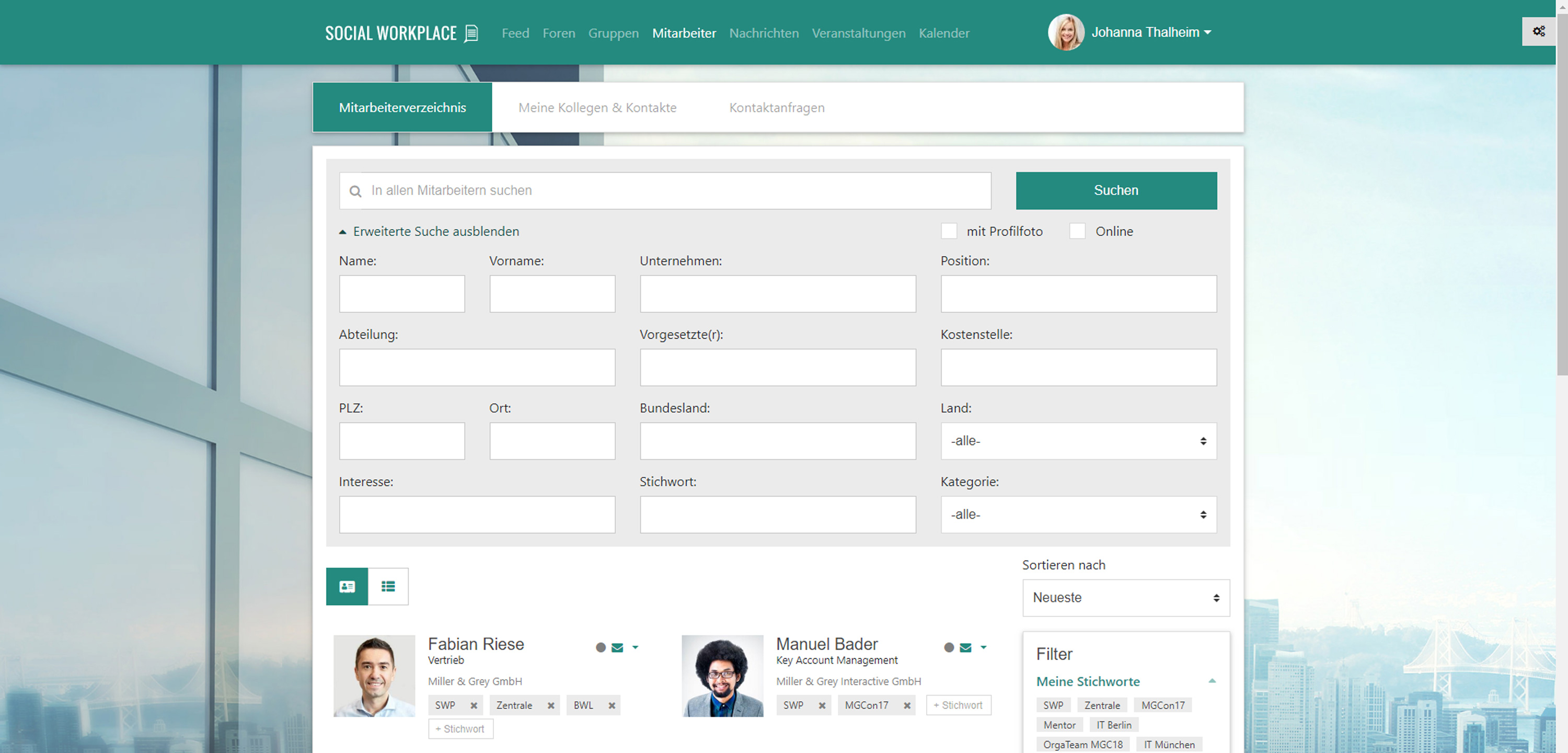This screenshot has height=753, width=1568.
Task: Open Meine Kollegen & Kontakte tab
Action: [597, 108]
